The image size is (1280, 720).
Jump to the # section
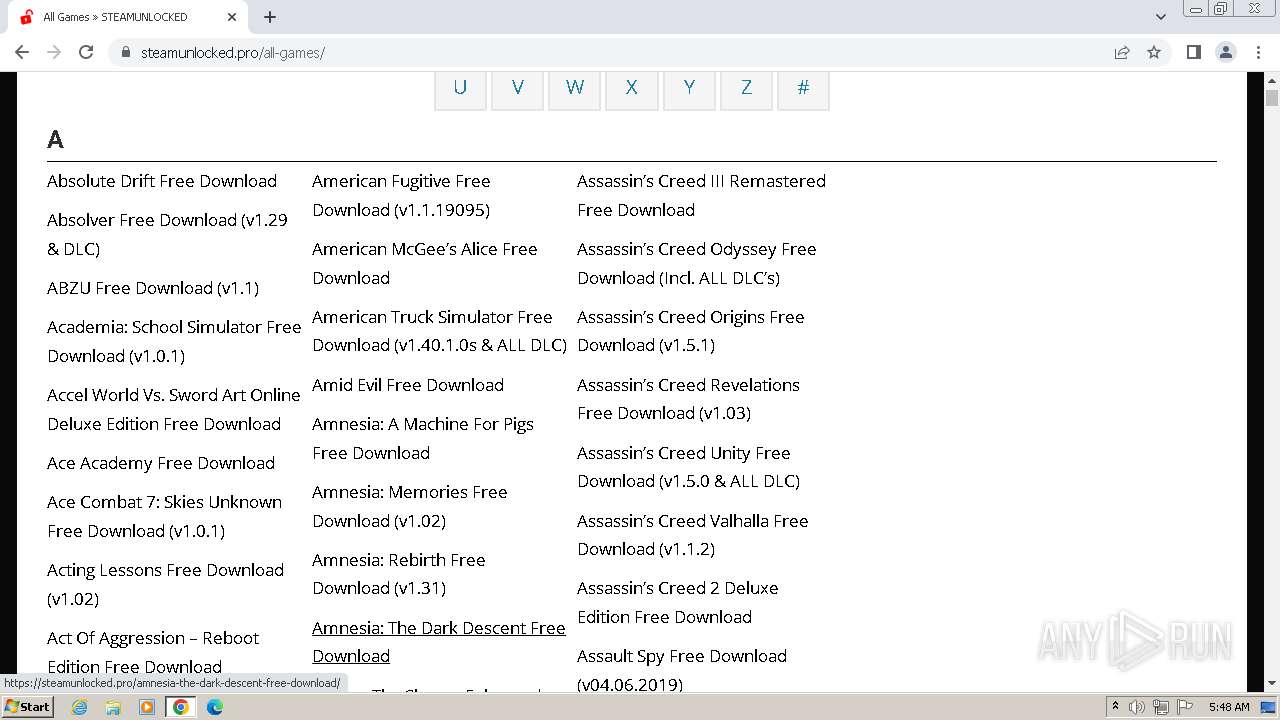803,87
